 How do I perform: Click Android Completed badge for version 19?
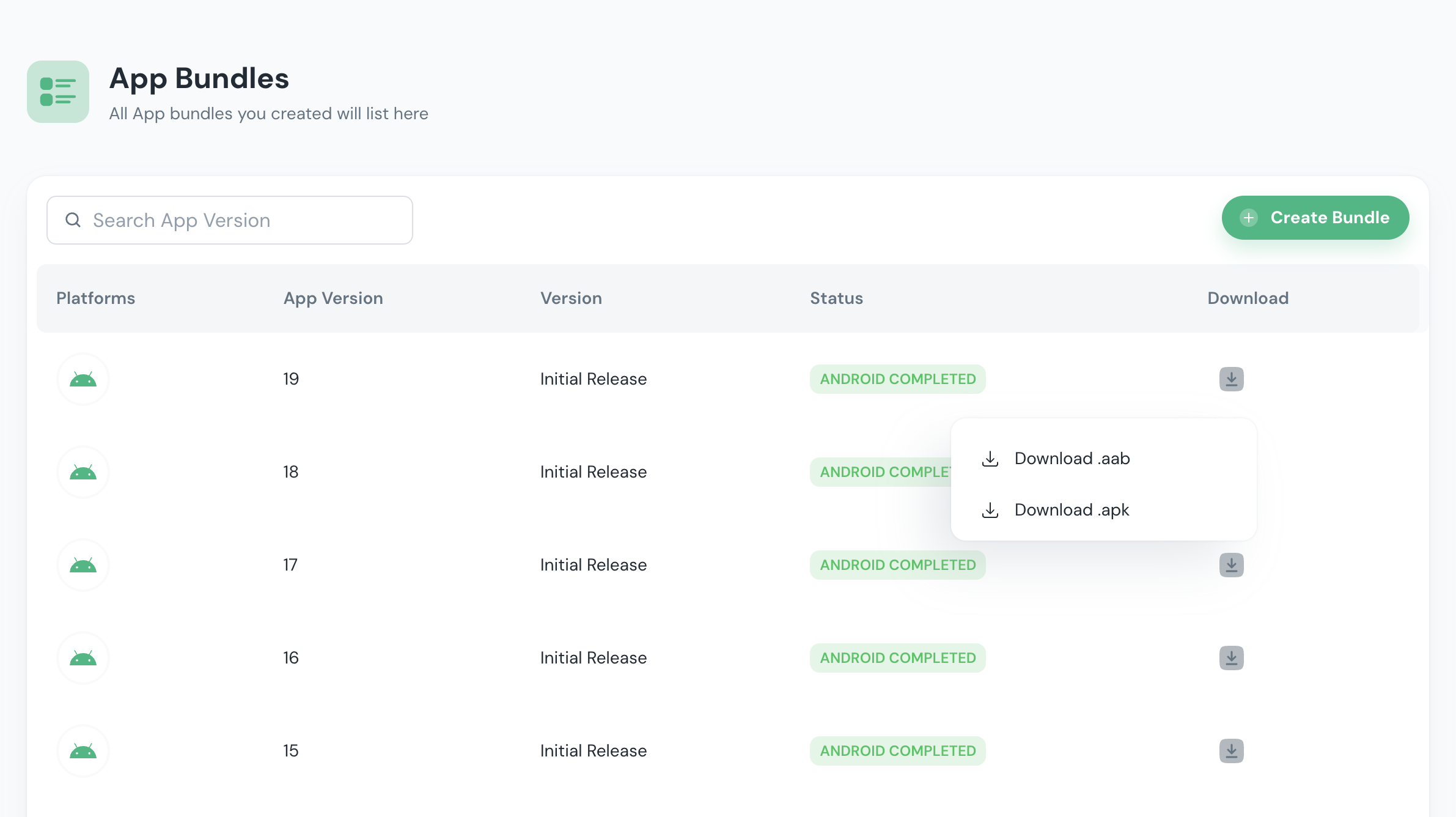point(897,379)
